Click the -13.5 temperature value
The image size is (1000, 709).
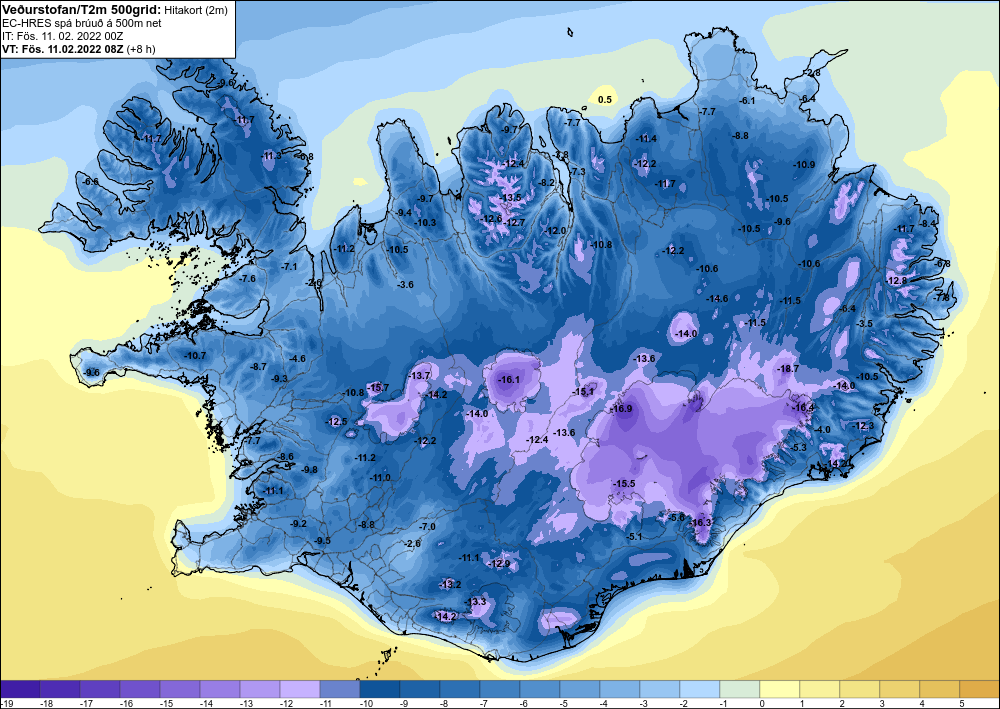(511, 198)
